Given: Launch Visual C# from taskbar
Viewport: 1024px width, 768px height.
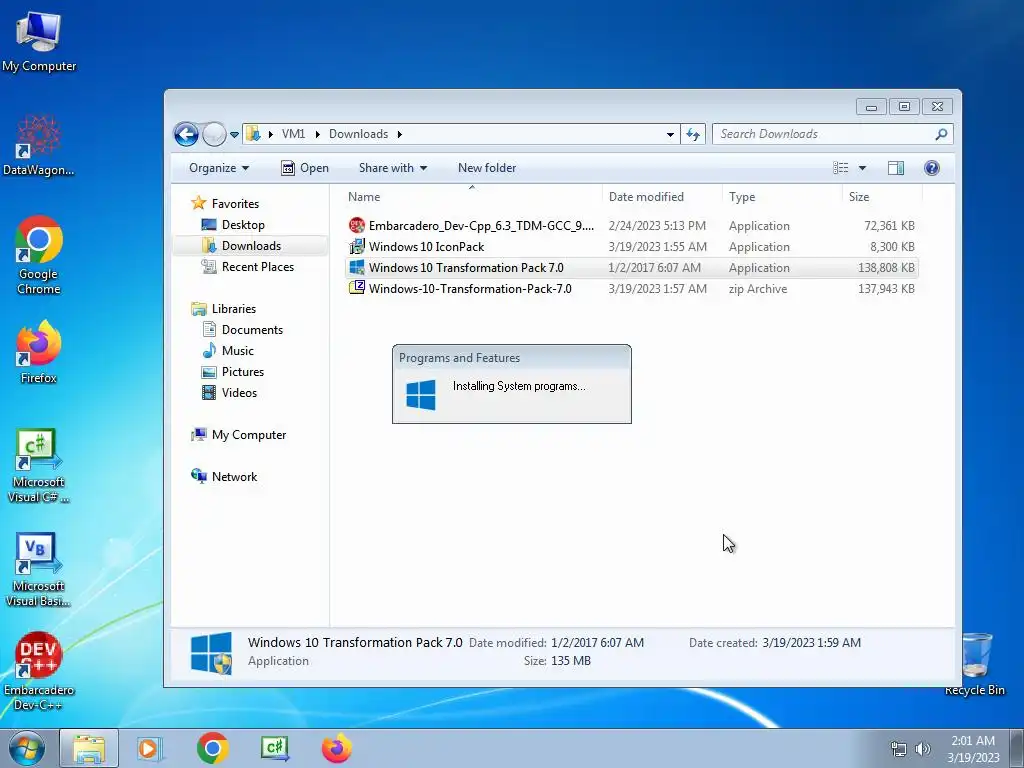Looking at the screenshot, I should pyautogui.click(x=275, y=748).
